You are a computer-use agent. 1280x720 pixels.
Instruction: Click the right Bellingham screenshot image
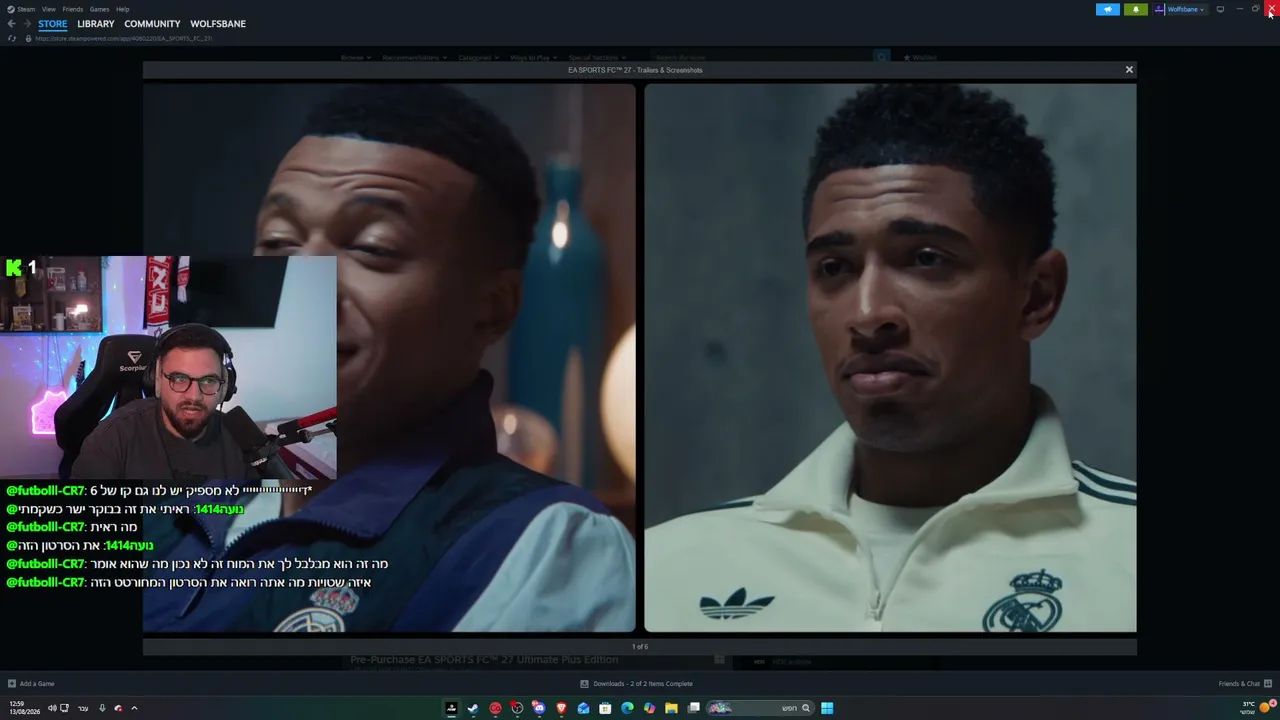point(890,358)
